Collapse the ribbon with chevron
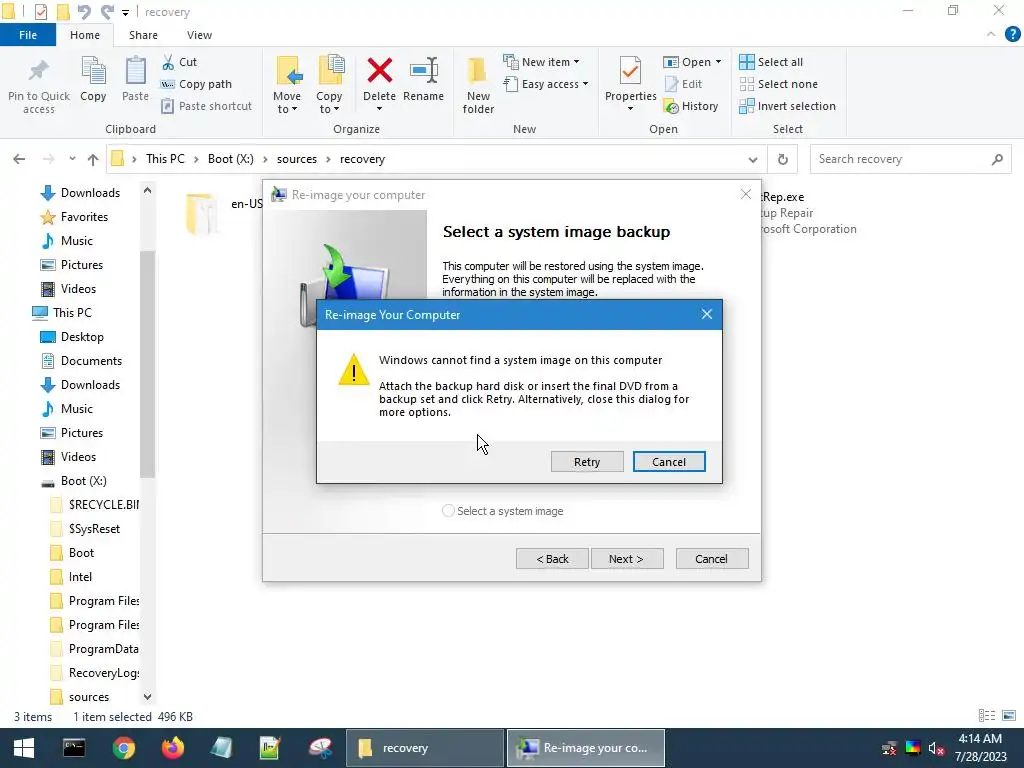The width and height of the screenshot is (1024, 768). [991, 35]
